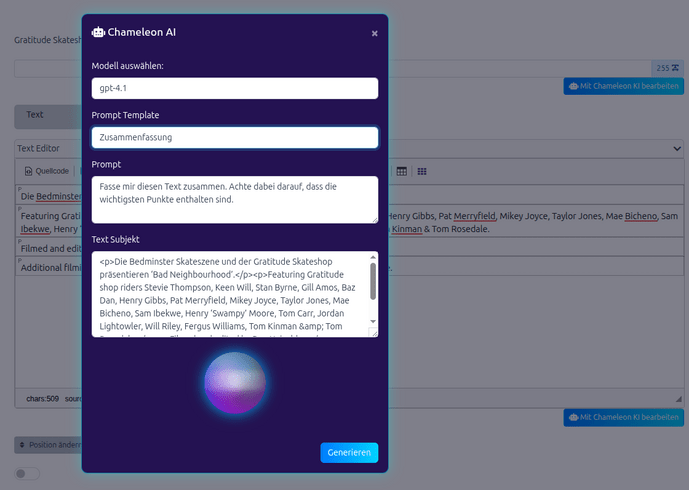This screenshot has width=689, height=490.
Task: Click the lower Mit Chameleon KI bearbeiten button
Action: pyautogui.click(x=623, y=417)
